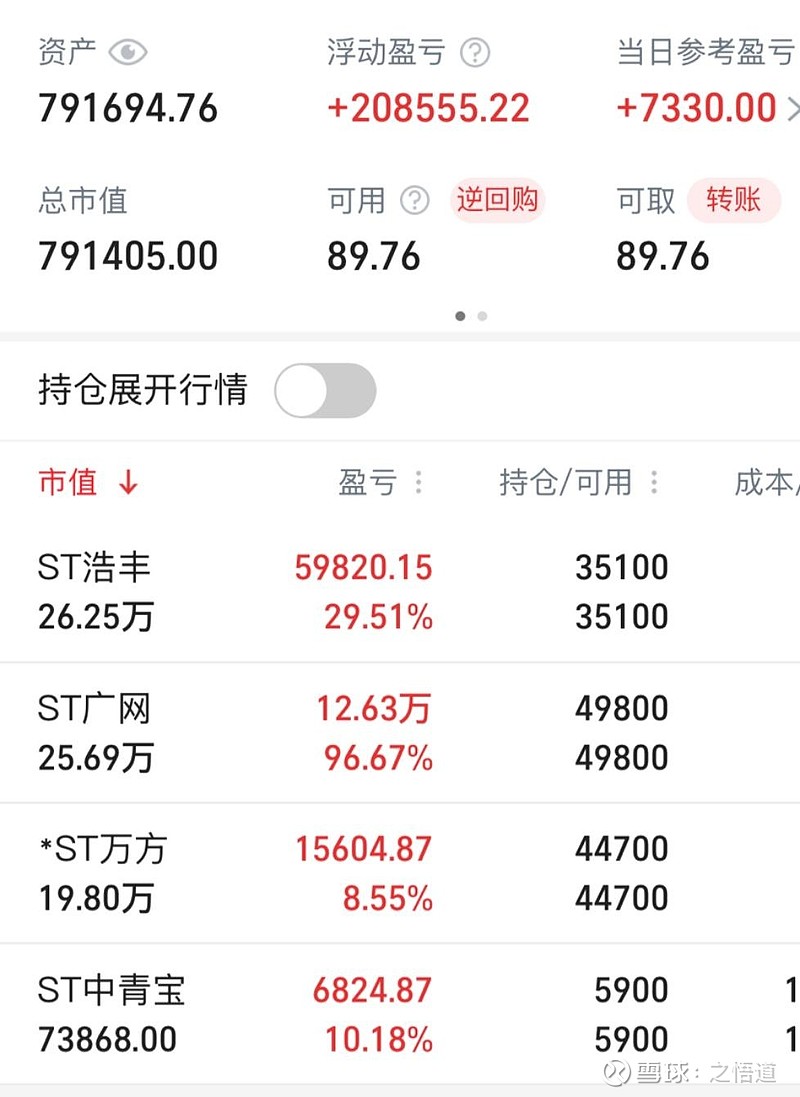The width and height of the screenshot is (800, 1097).
Task: Toggle the asset visibility eye icon
Action: (128, 52)
